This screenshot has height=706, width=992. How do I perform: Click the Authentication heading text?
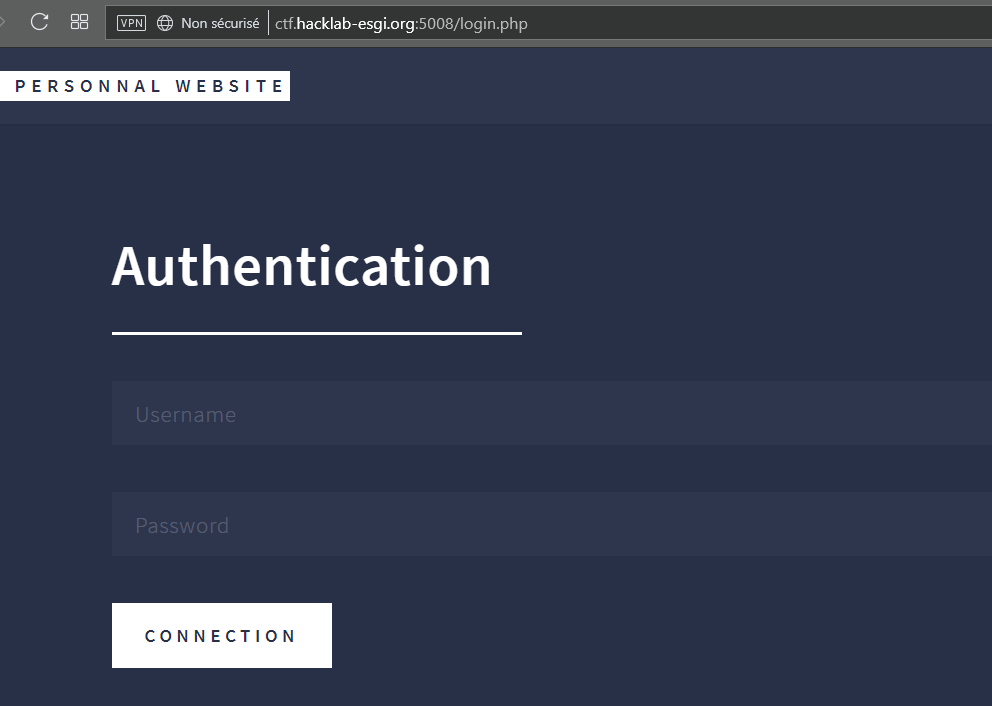point(301,266)
